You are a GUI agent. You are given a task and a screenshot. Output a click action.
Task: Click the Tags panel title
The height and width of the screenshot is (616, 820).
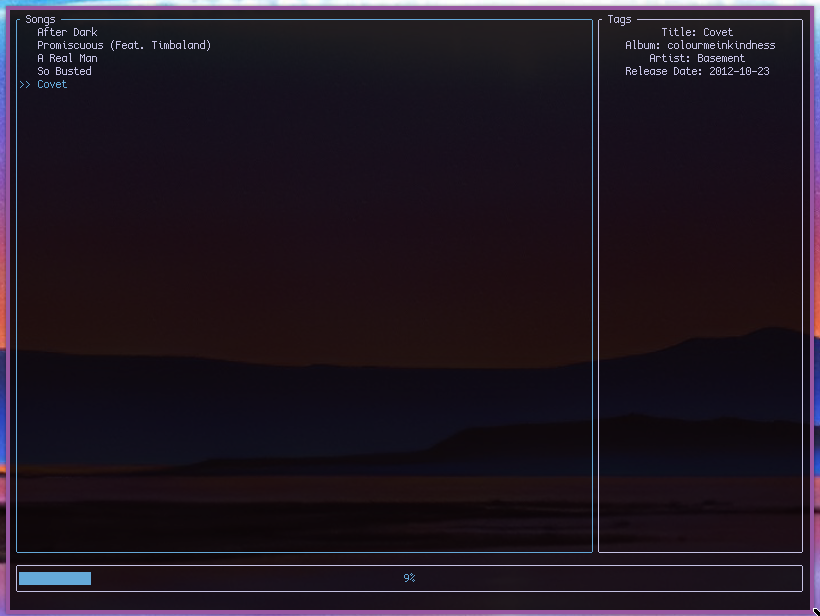click(x=619, y=19)
